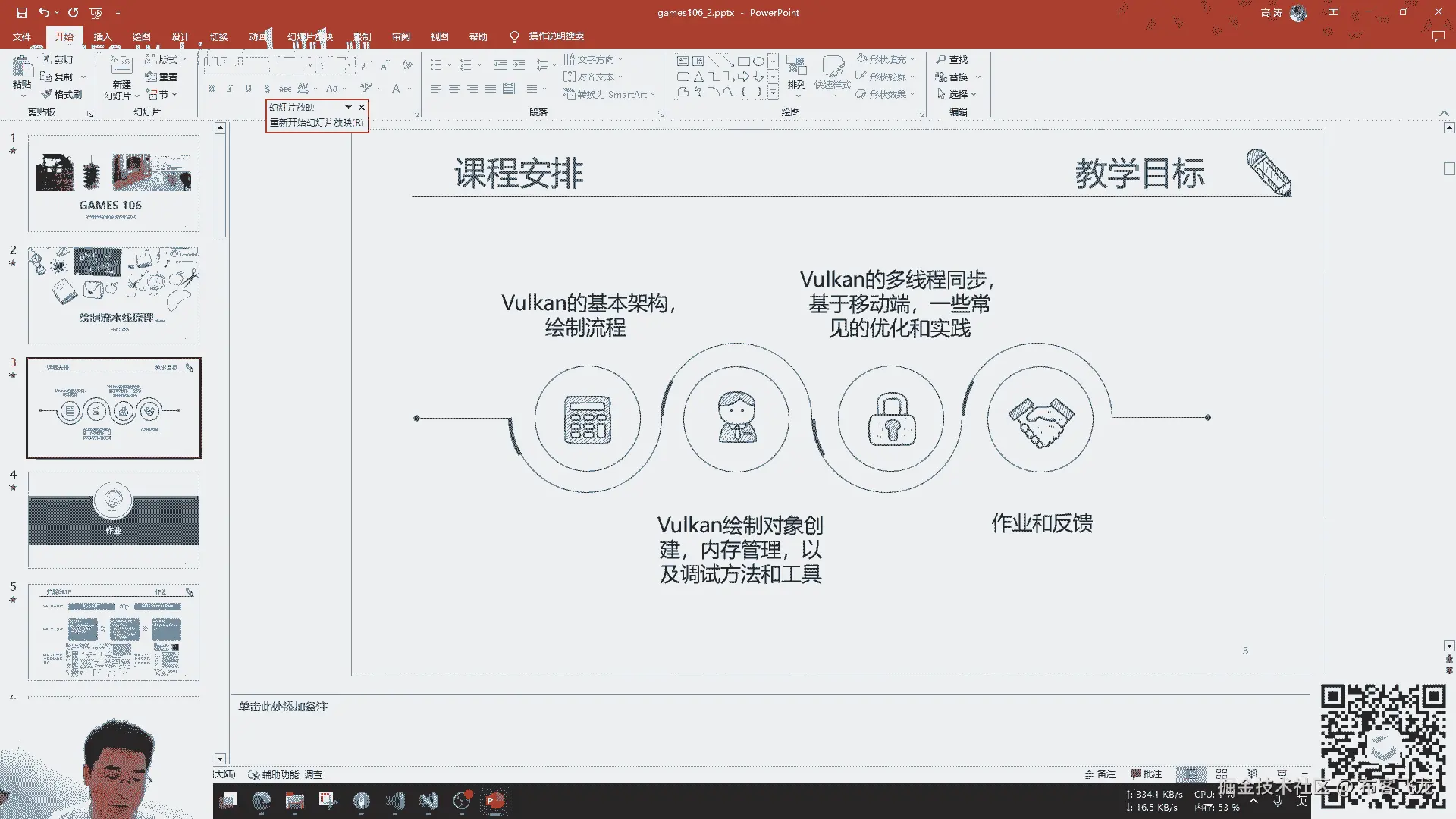Expand the Shape Fill (形状填充) dropdown
1456x819 pixels.
tap(912, 59)
